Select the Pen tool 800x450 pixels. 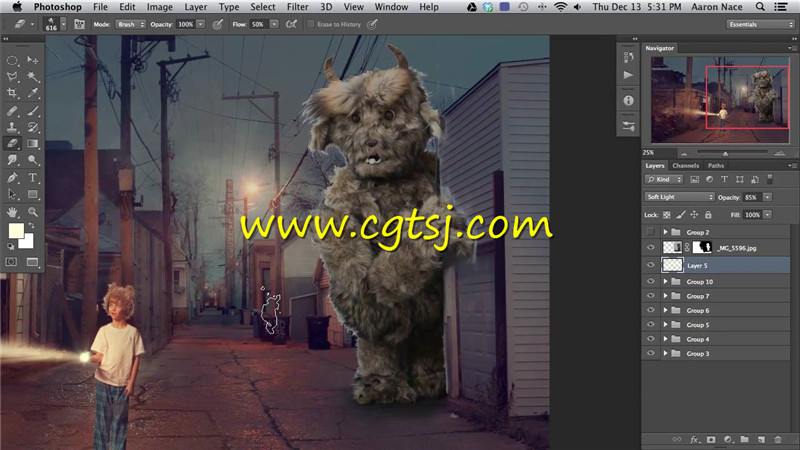[12, 178]
